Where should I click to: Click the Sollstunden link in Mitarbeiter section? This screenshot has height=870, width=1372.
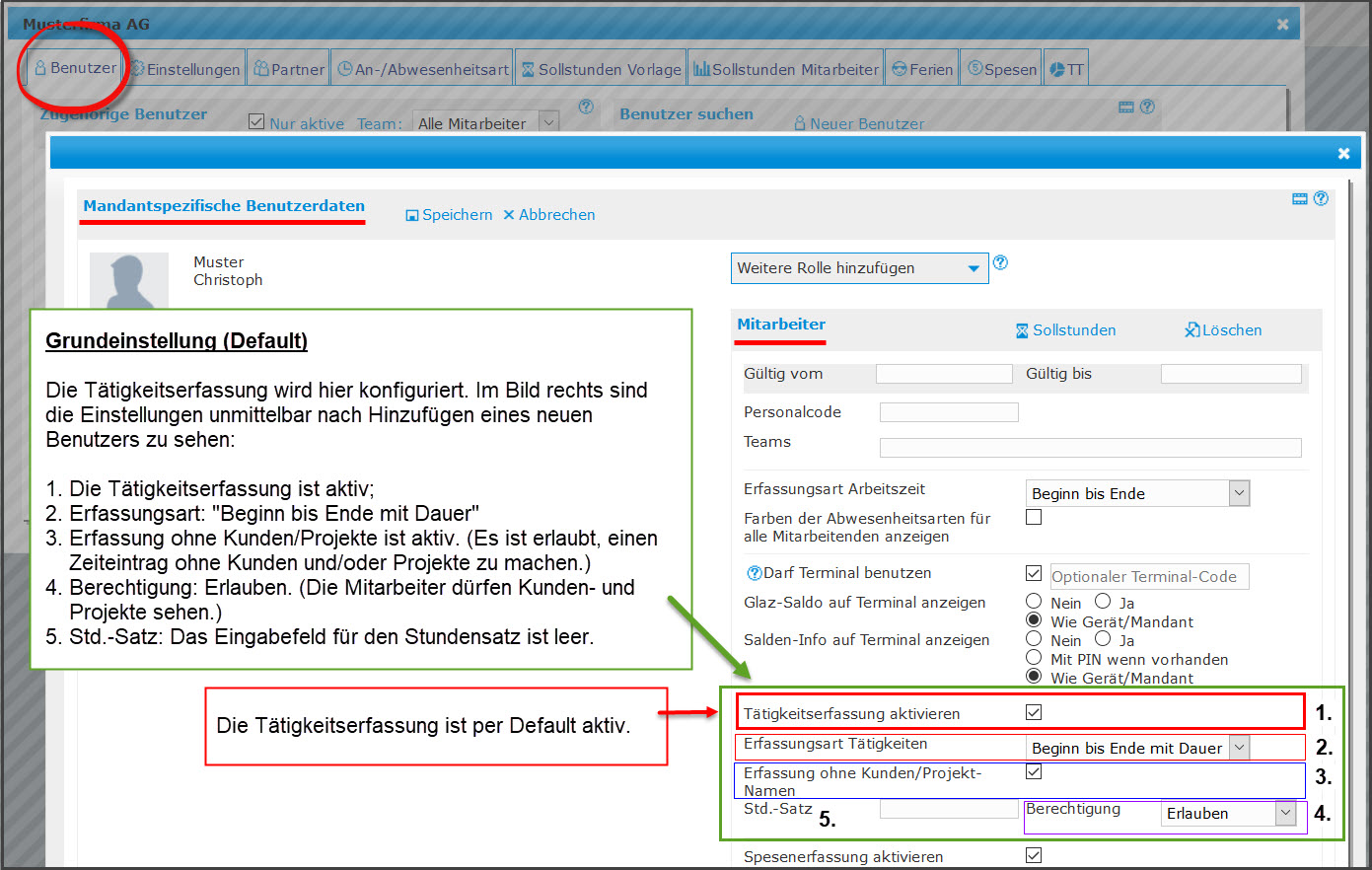tap(1066, 330)
